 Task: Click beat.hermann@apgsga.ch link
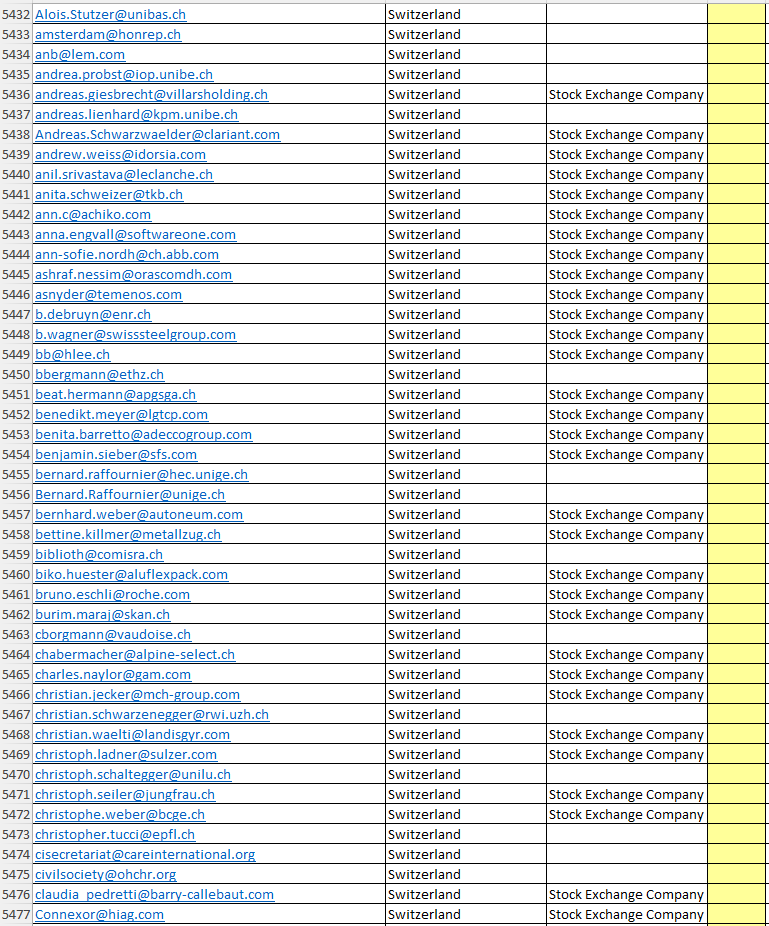(x=115, y=395)
